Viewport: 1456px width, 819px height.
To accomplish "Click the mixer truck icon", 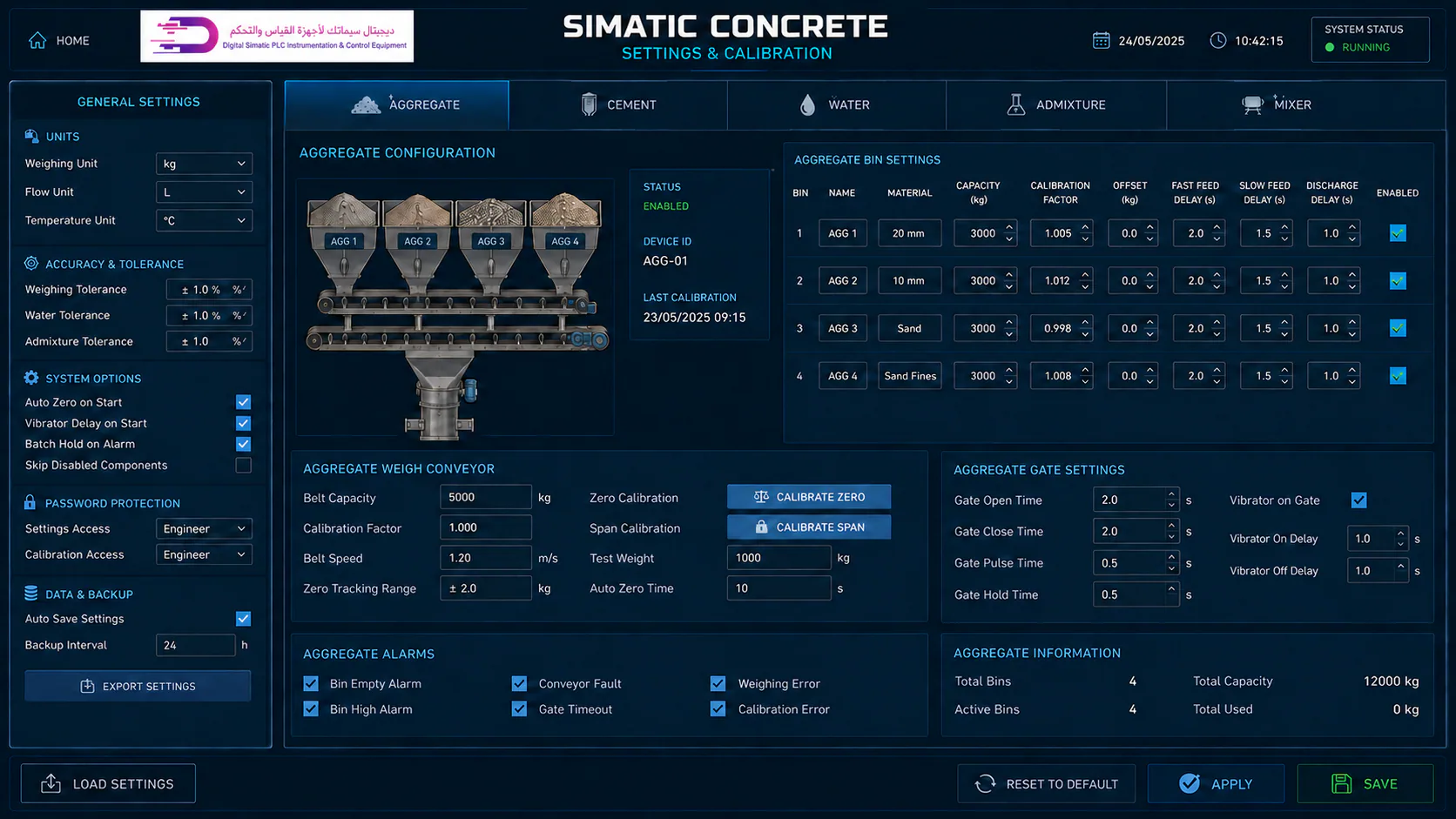I will pyautogui.click(x=1252, y=105).
